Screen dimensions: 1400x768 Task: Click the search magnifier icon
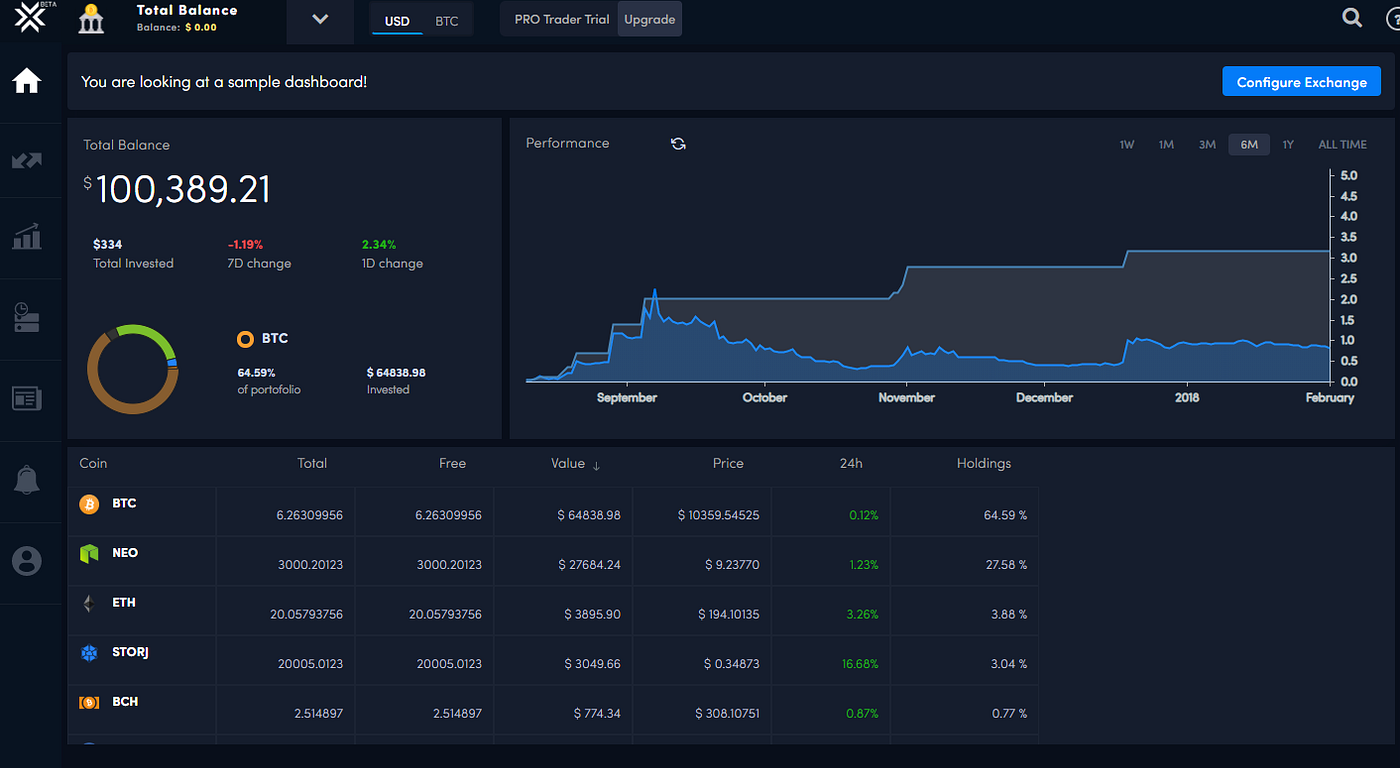[1352, 17]
